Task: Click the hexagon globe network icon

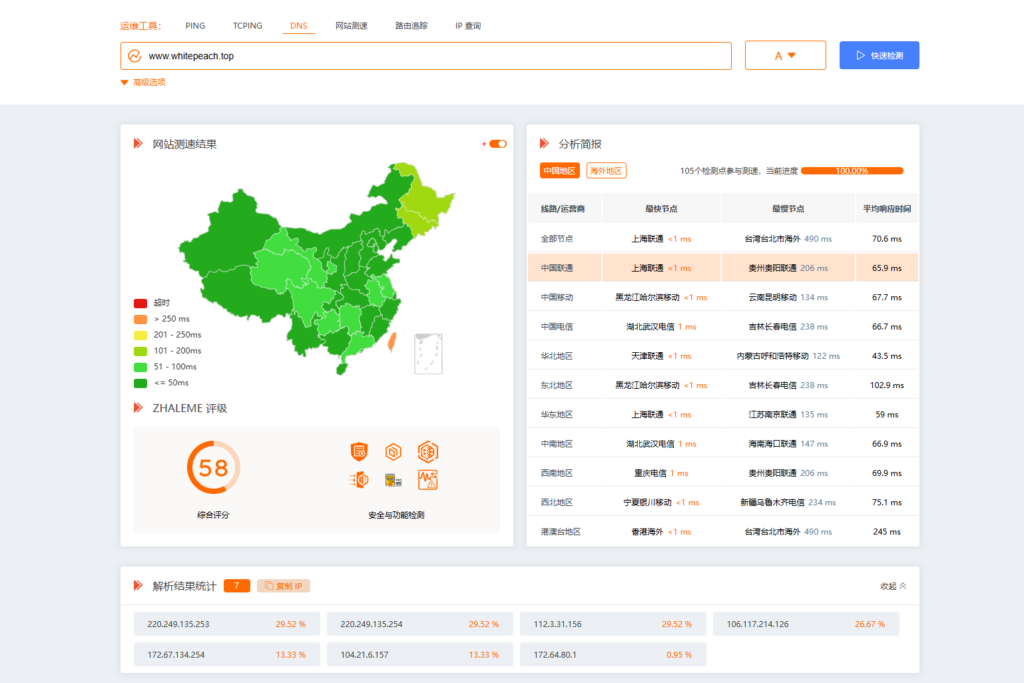Action: (428, 451)
